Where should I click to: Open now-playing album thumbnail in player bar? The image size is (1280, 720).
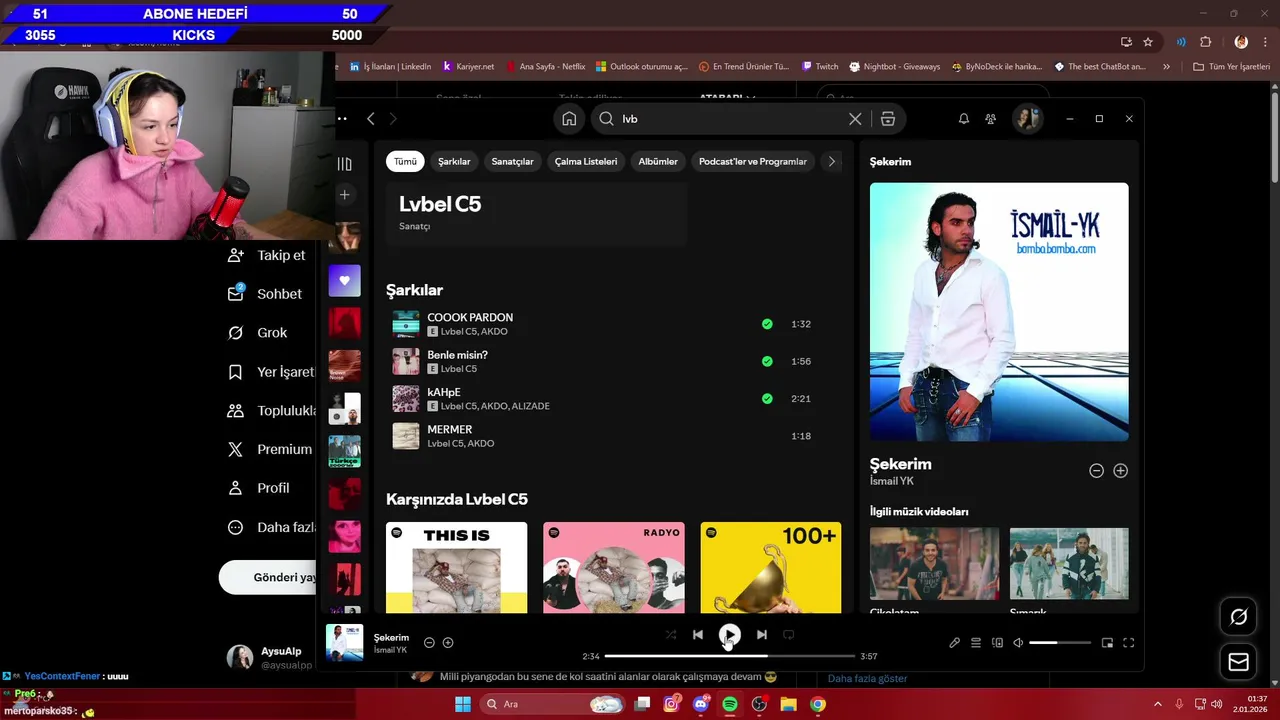[345, 643]
